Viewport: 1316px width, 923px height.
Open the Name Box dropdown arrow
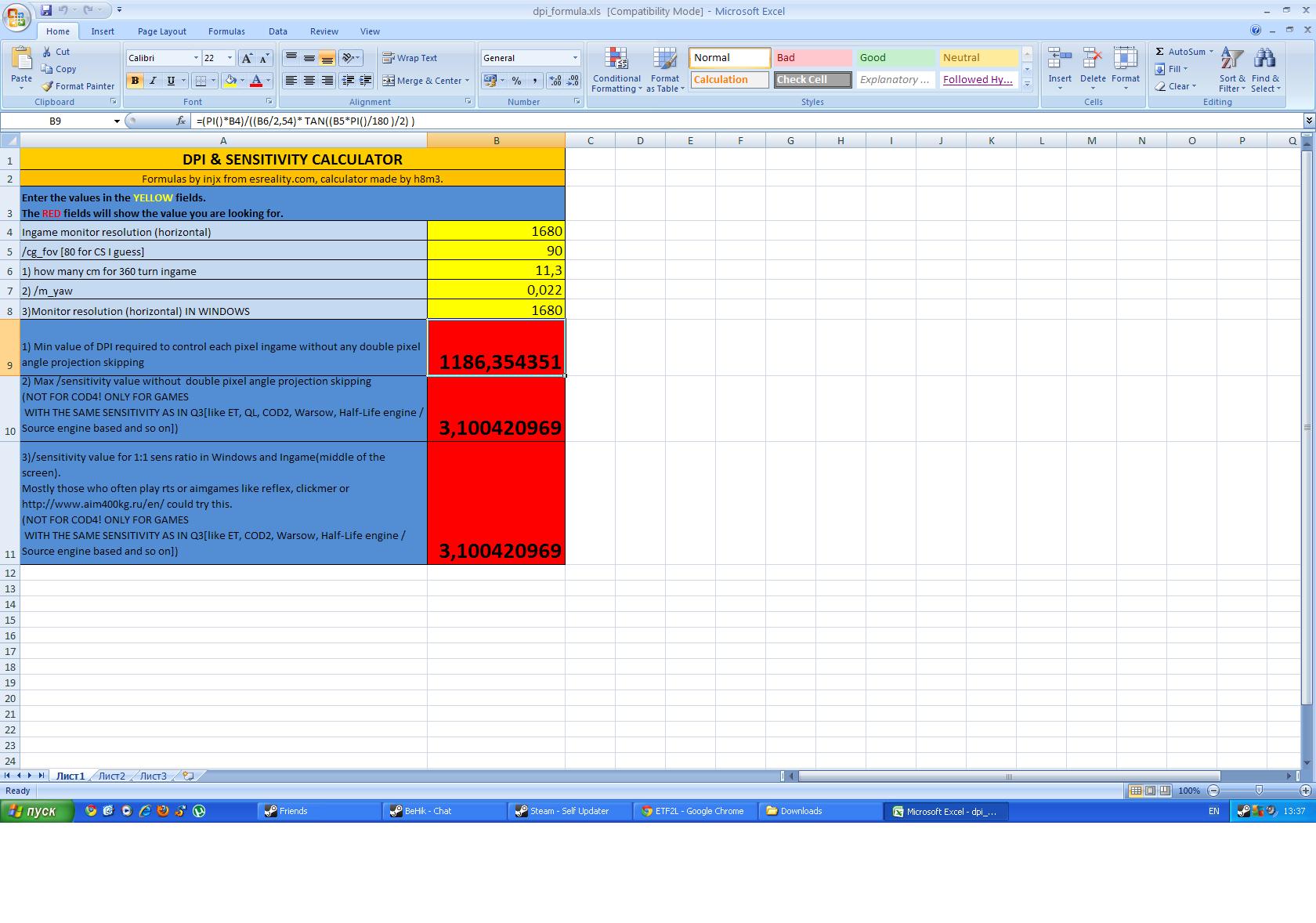point(117,121)
